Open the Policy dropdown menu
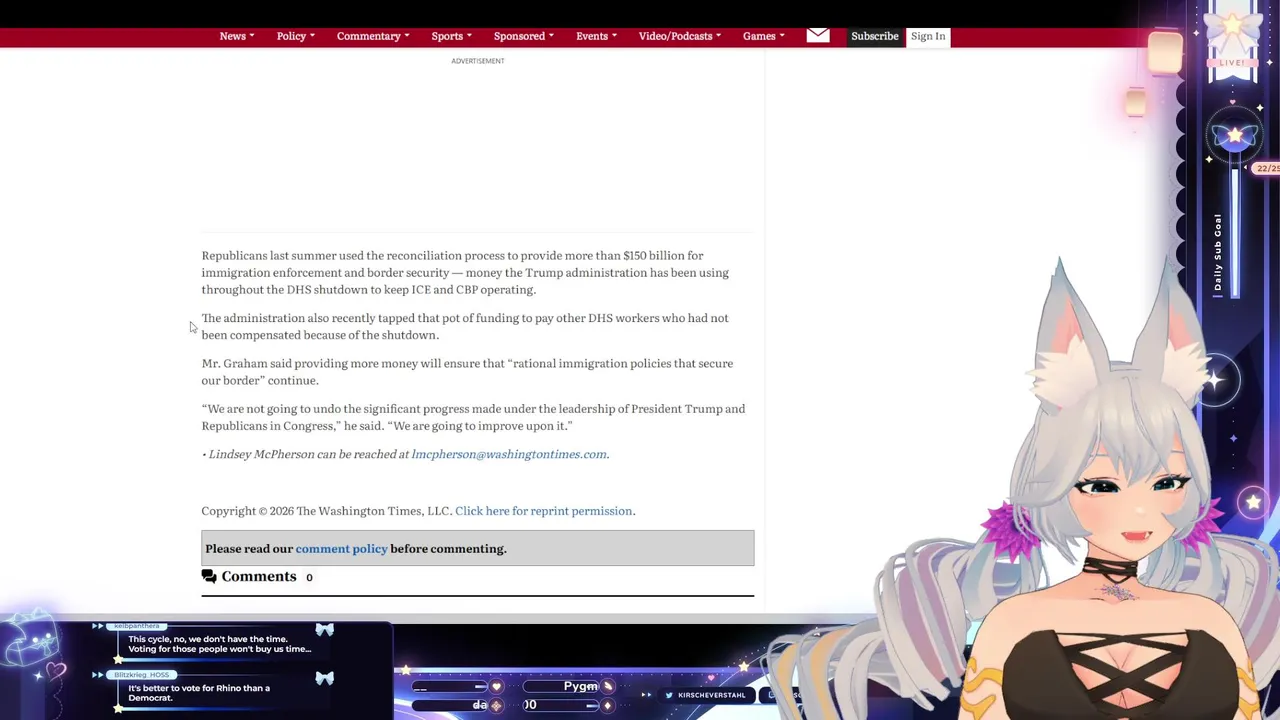The height and width of the screenshot is (720, 1280). coord(295,36)
